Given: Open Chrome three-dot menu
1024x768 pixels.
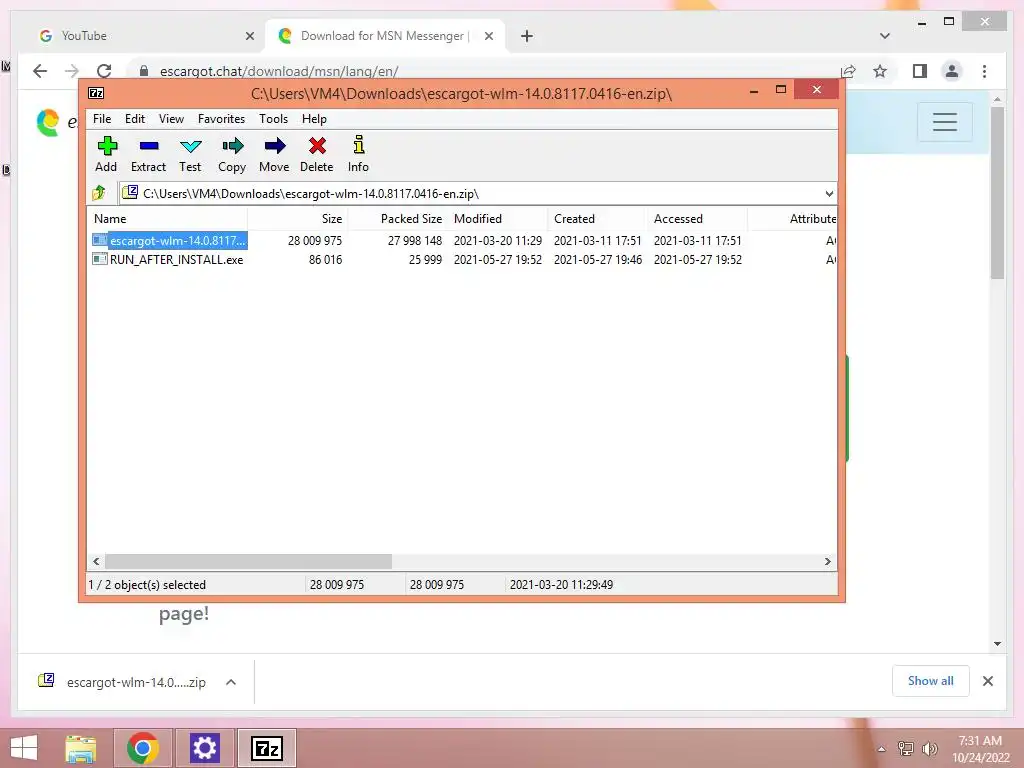Looking at the screenshot, I should [985, 71].
